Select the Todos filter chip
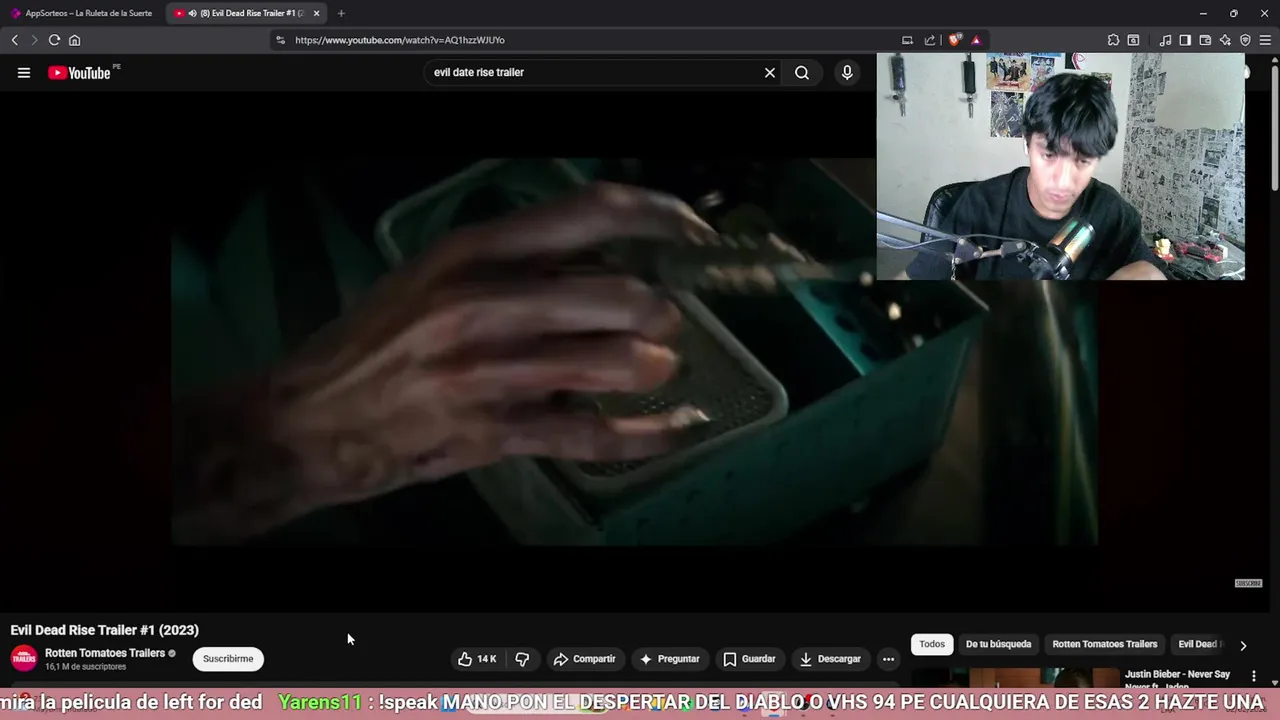The width and height of the screenshot is (1280, 720). [932, 644]
